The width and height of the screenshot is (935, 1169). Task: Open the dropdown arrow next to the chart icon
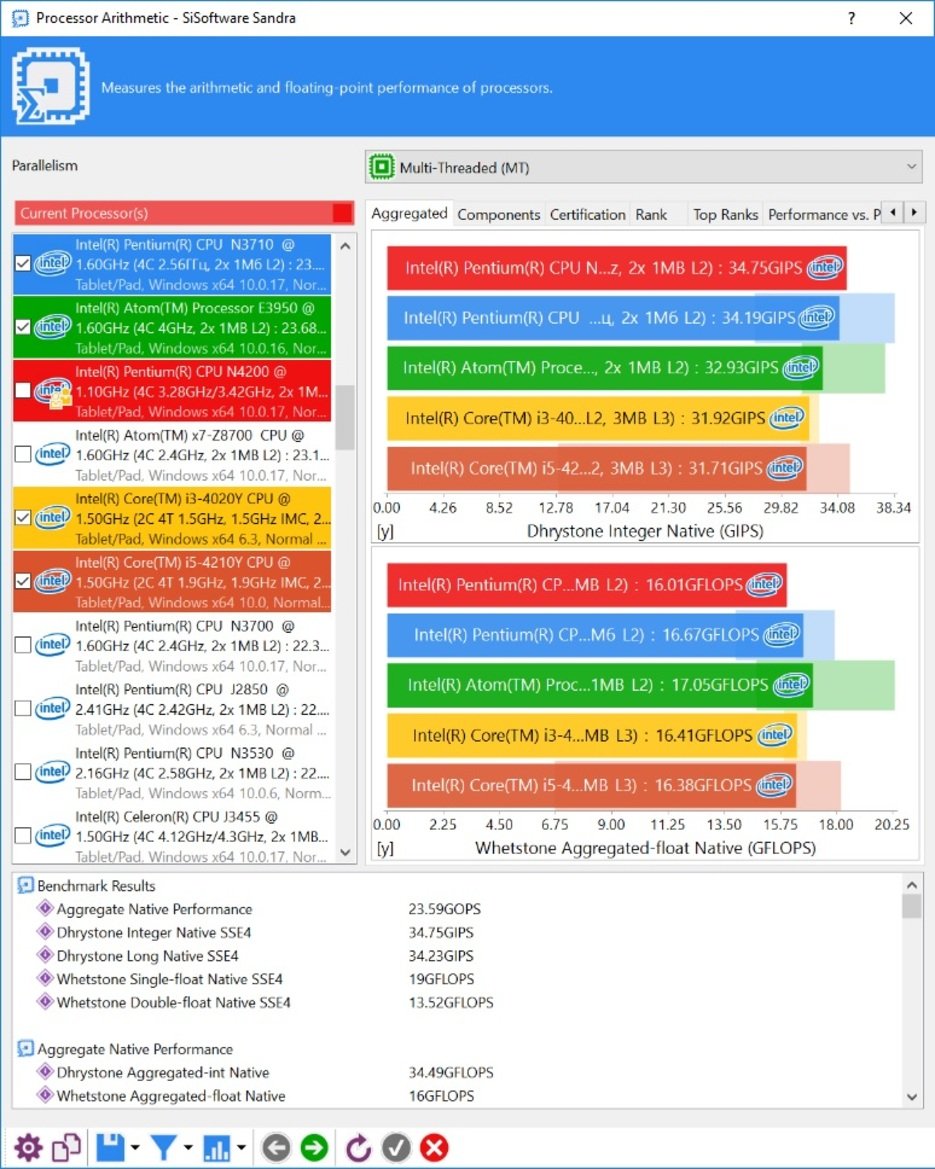click(x=242, y=1148)
